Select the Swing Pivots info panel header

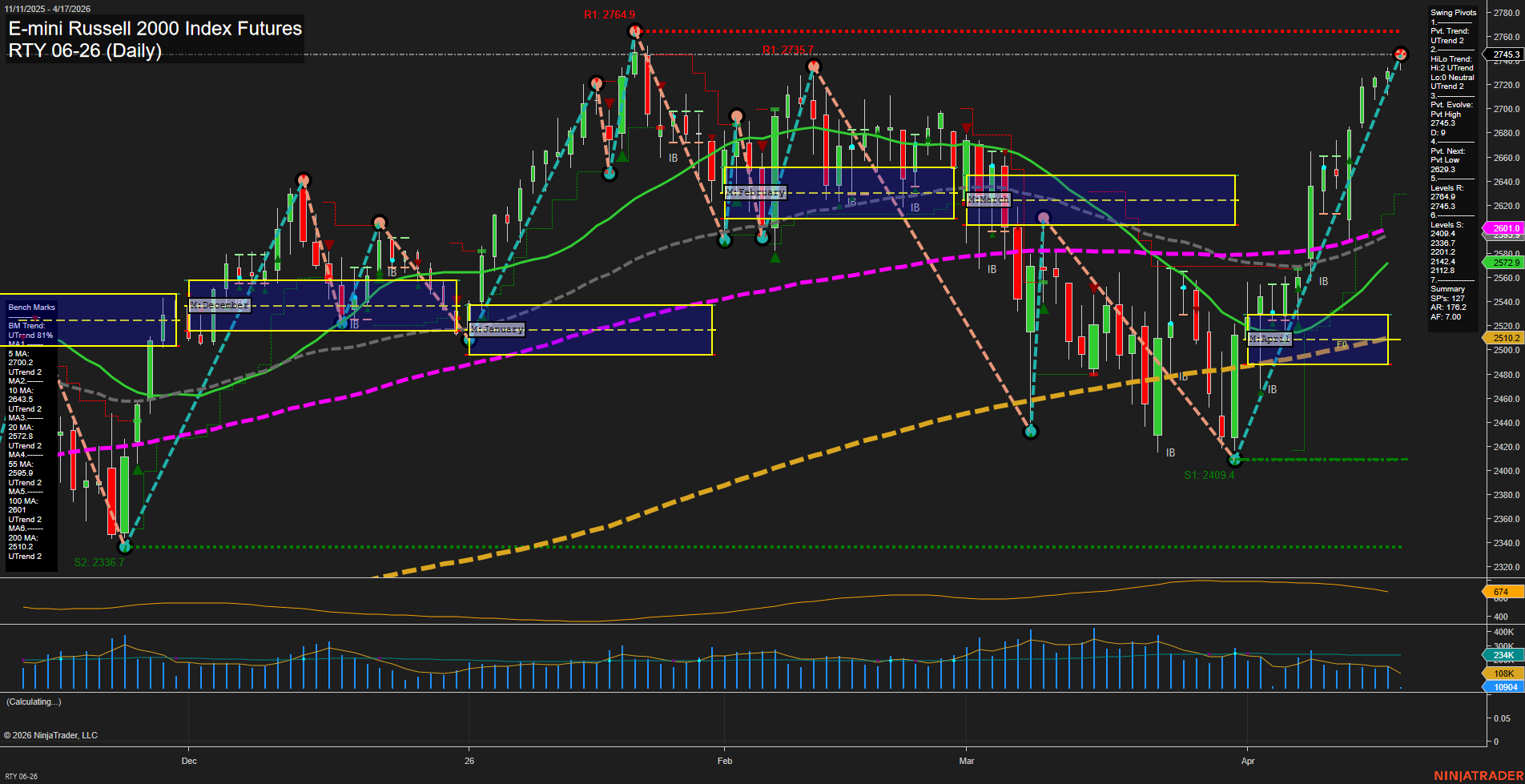click(x=1453, y=13)
